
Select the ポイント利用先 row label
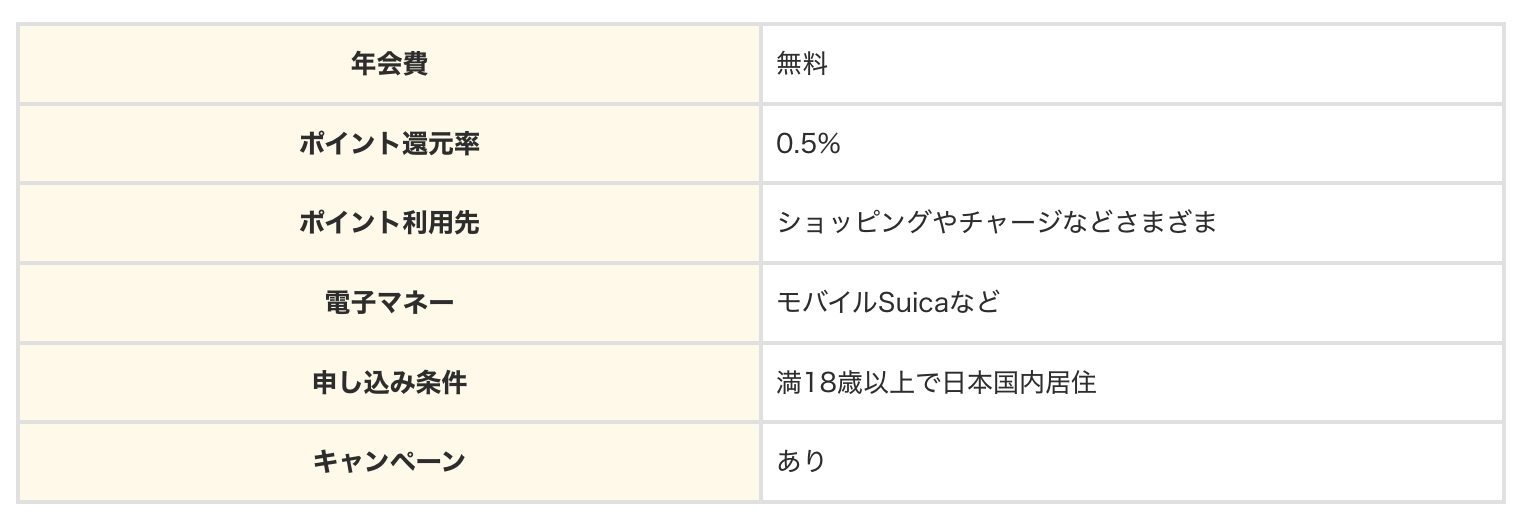coord(389,223)
